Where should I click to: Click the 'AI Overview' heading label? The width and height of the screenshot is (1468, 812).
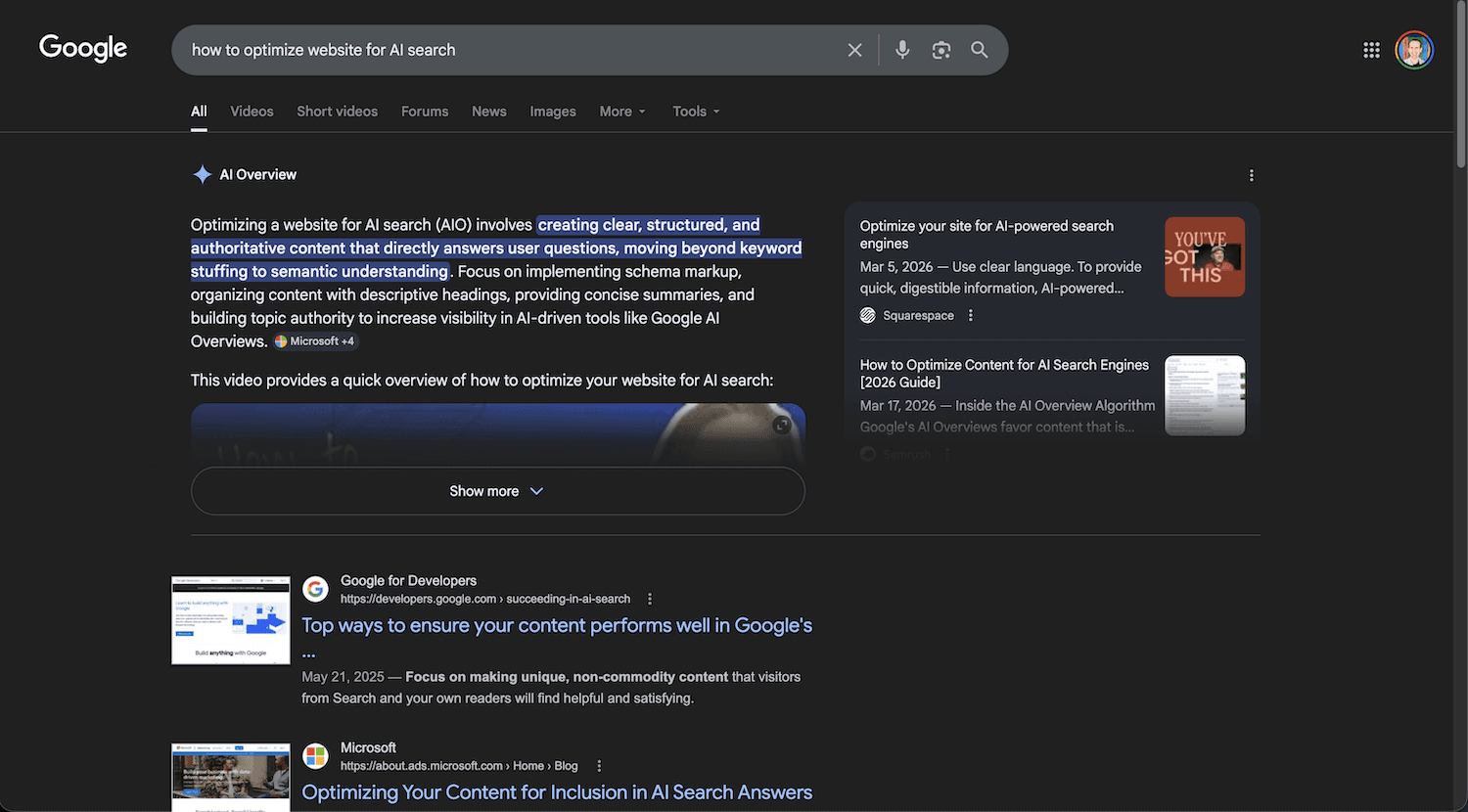(257, 175)
